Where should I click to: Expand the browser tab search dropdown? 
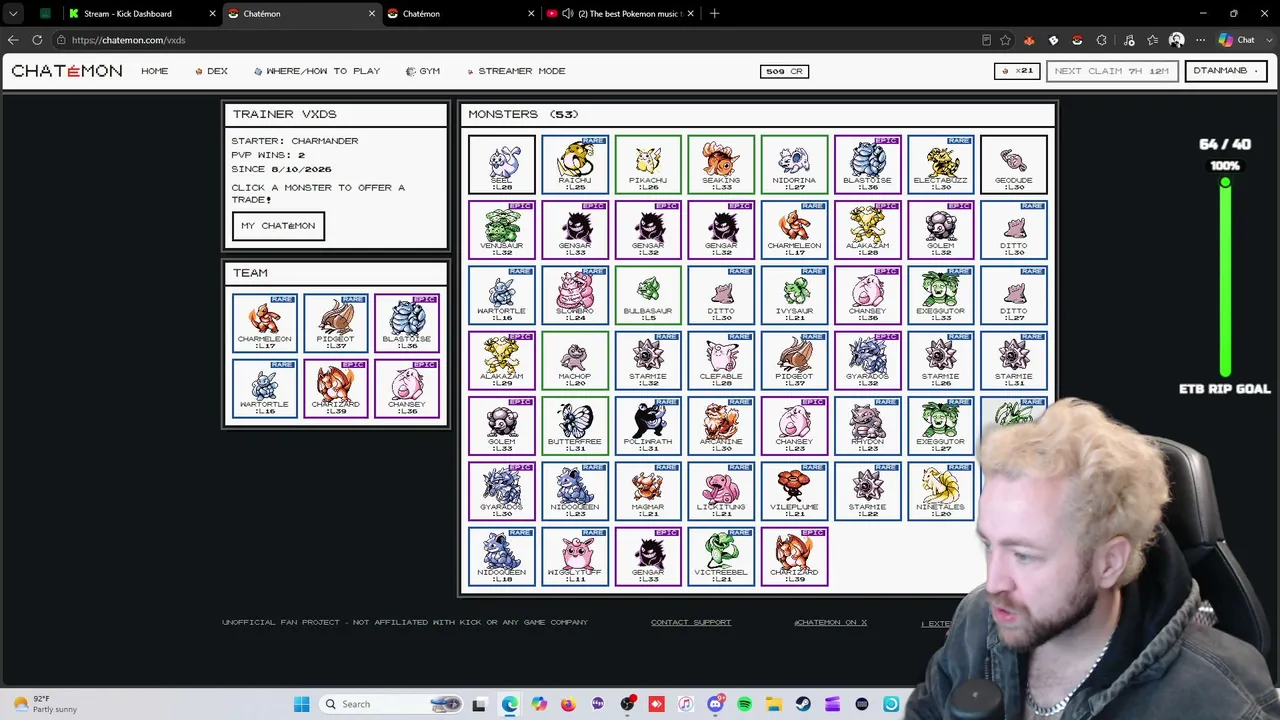tap(13, 14)
